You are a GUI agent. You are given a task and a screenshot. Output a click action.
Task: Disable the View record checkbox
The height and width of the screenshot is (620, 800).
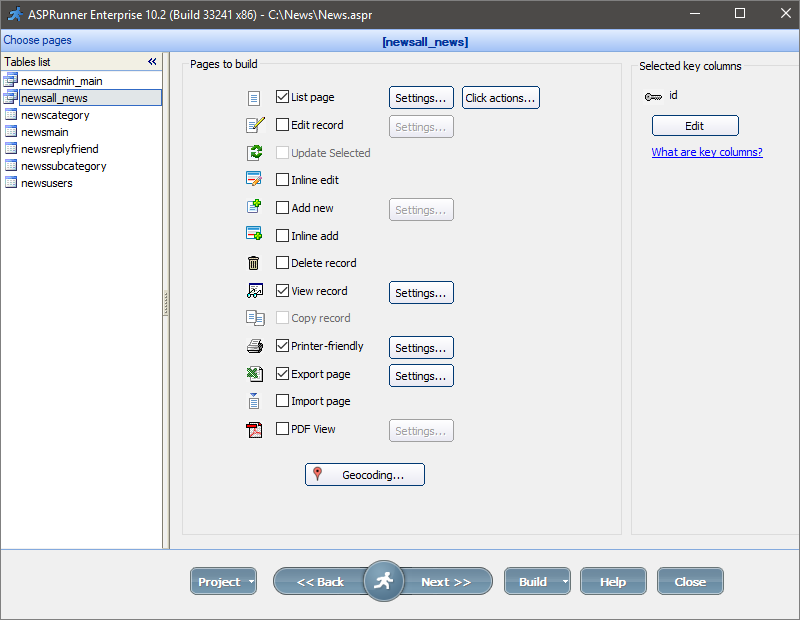coord(282,290)
